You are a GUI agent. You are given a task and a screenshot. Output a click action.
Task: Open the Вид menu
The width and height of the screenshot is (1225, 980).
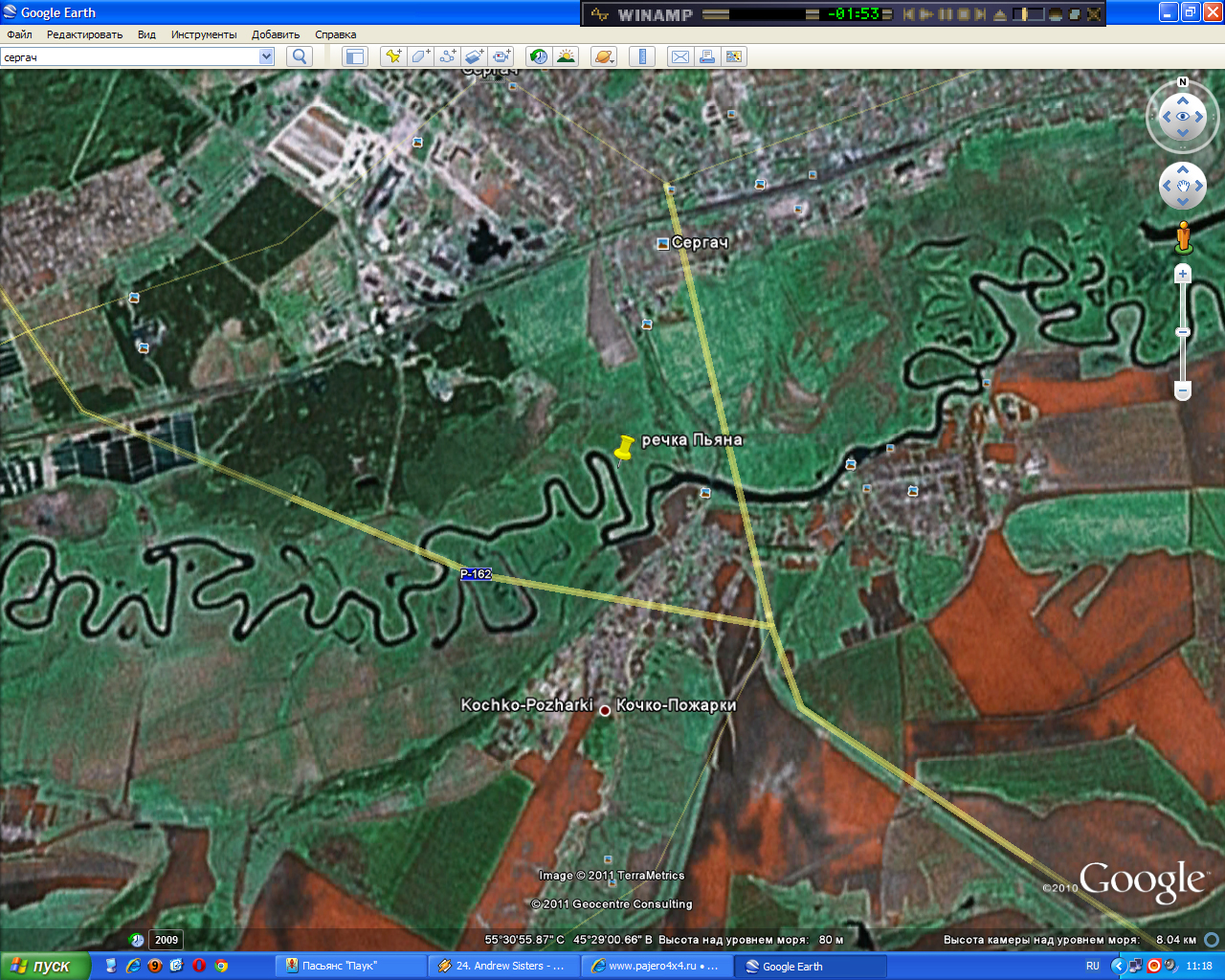146,34
